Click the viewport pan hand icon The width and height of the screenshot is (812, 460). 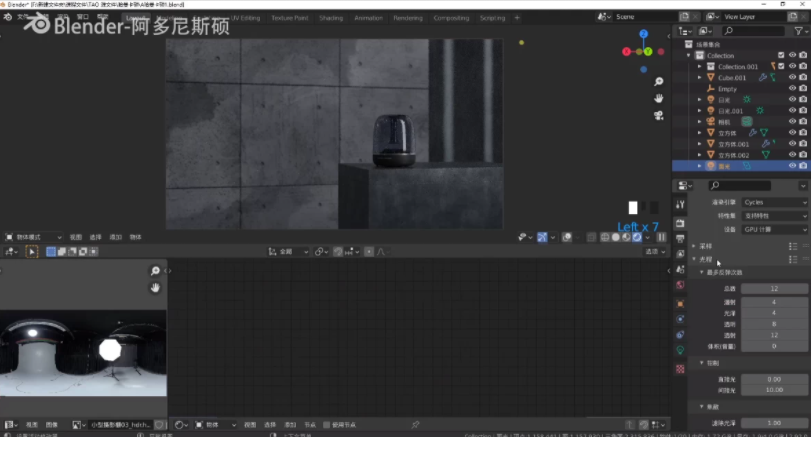point(658,98)
